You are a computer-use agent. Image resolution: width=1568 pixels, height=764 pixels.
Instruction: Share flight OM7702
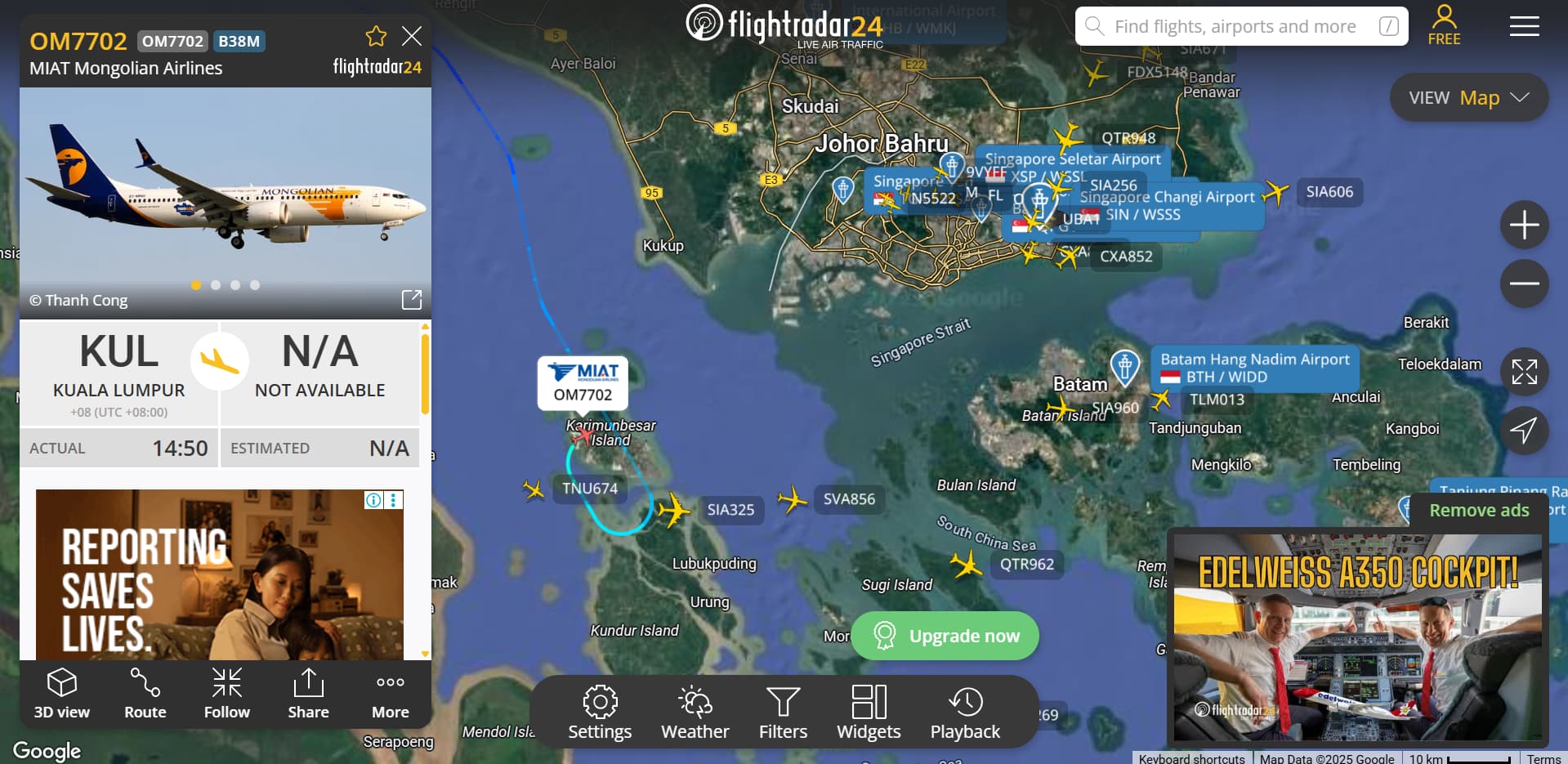pos(308,694)
